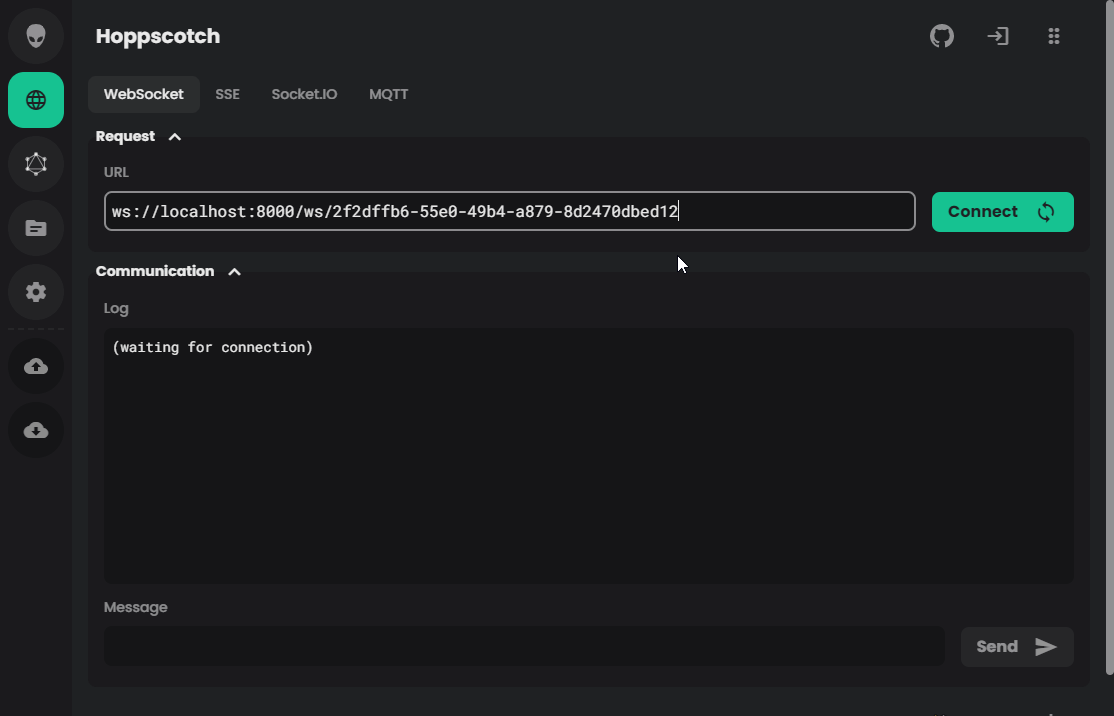
Task: Switch to the MQTT tab
Action: pos(389,94)
